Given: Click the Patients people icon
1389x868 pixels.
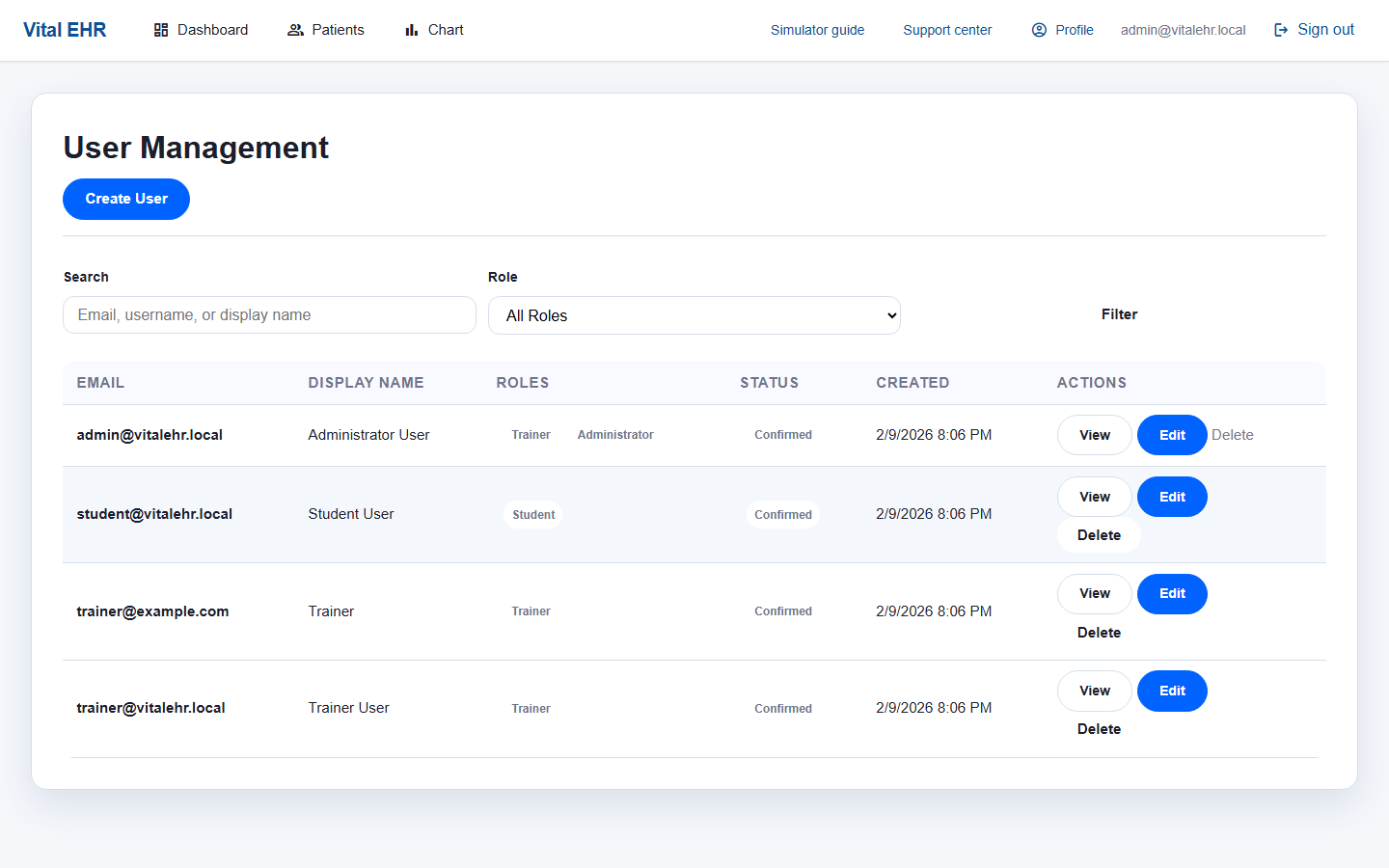Looking at the screenshot, I should pyautogui.click(x=295, y=30).
